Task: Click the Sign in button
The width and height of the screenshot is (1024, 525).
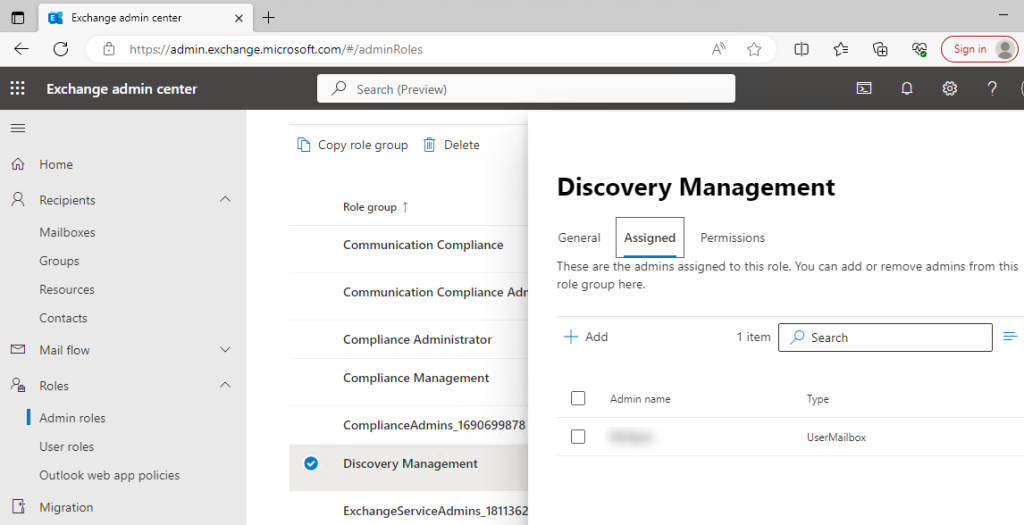Action: 979,49
